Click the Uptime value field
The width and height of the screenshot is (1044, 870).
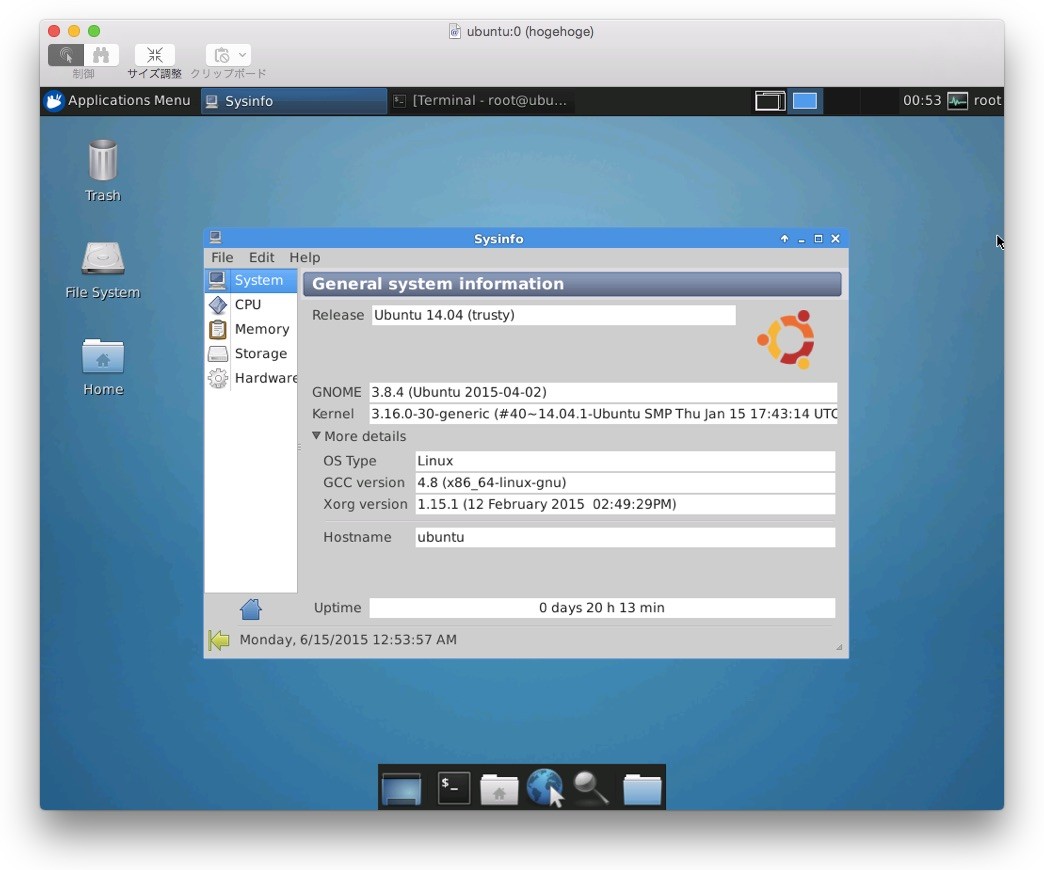pyautogui.click(x=603, y=608)
